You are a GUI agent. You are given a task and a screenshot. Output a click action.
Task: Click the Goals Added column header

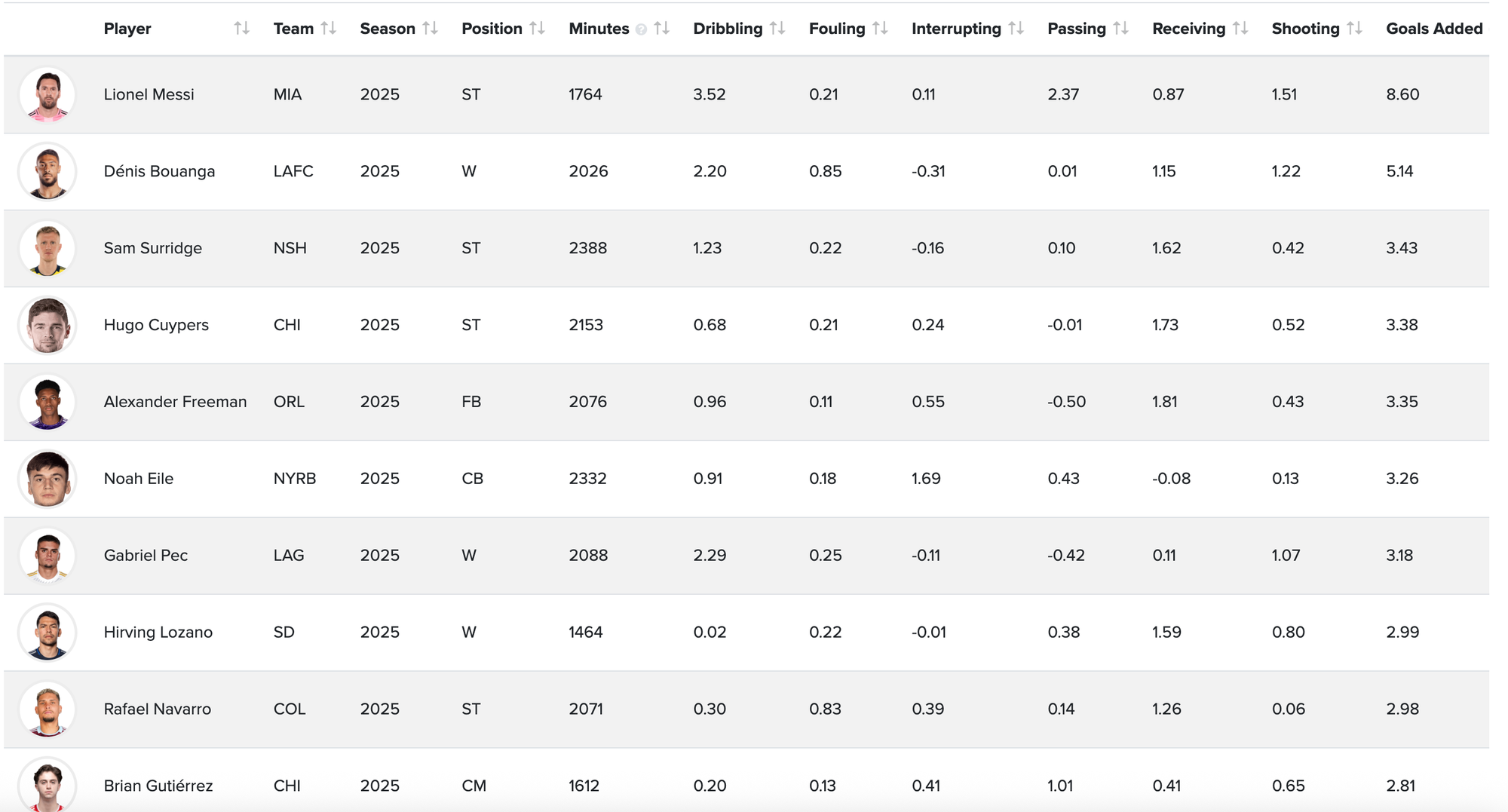point(1434,29)
